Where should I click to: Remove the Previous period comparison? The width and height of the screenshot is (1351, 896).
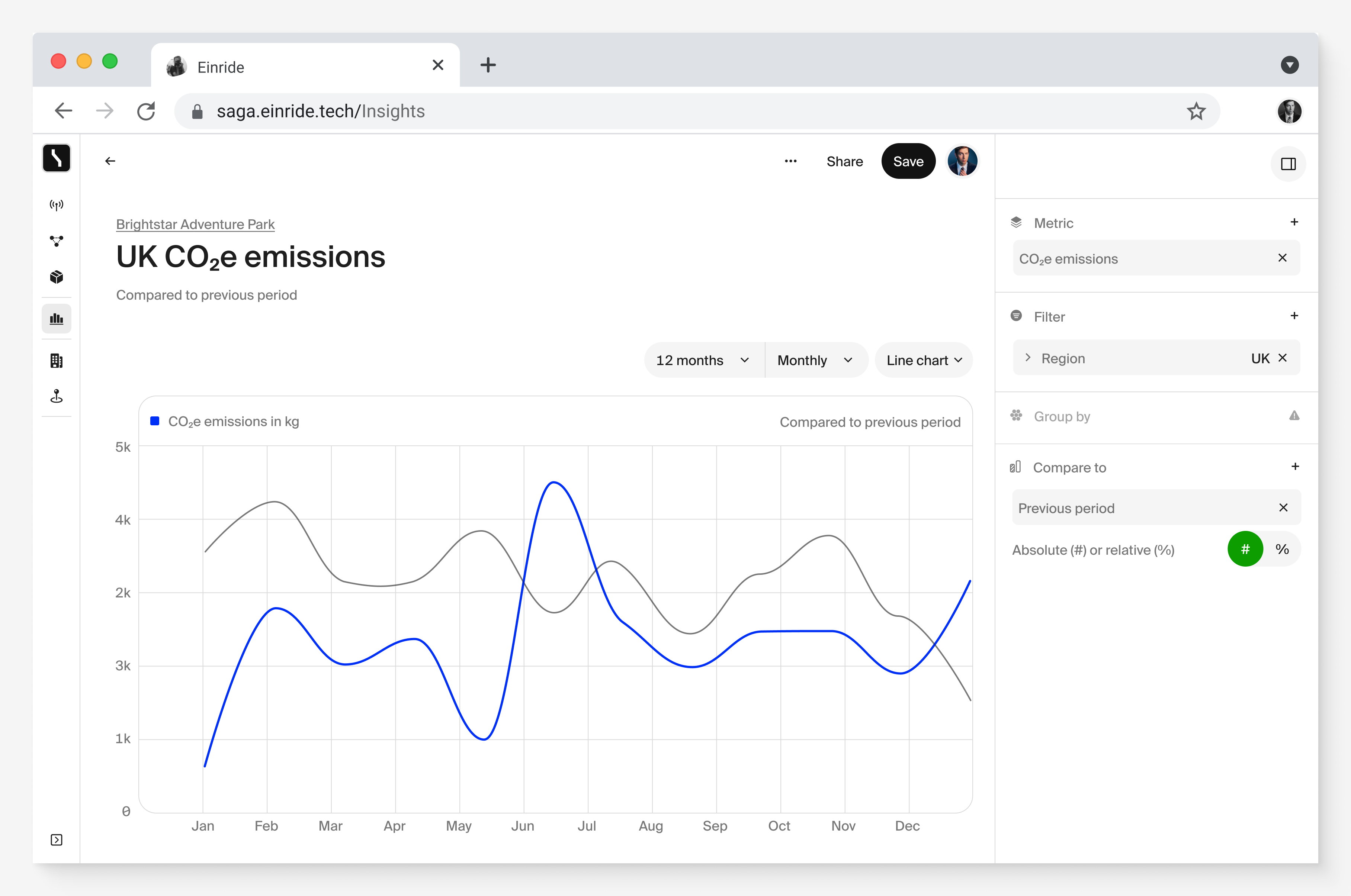coord(1283,507)
